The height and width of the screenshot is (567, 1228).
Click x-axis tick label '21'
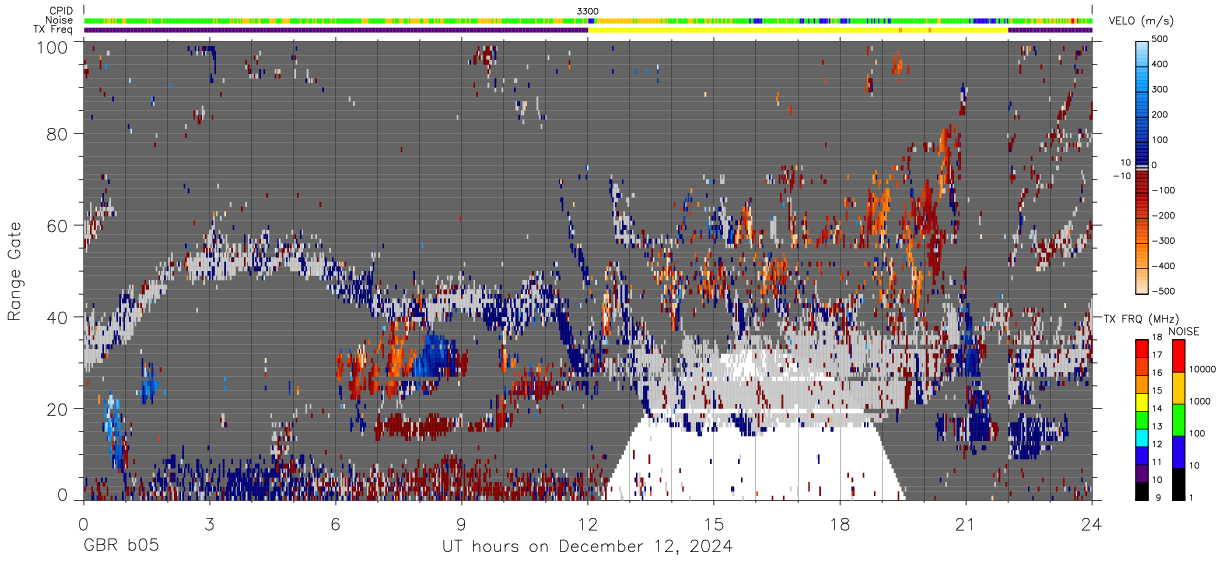(x=966, y=523)
